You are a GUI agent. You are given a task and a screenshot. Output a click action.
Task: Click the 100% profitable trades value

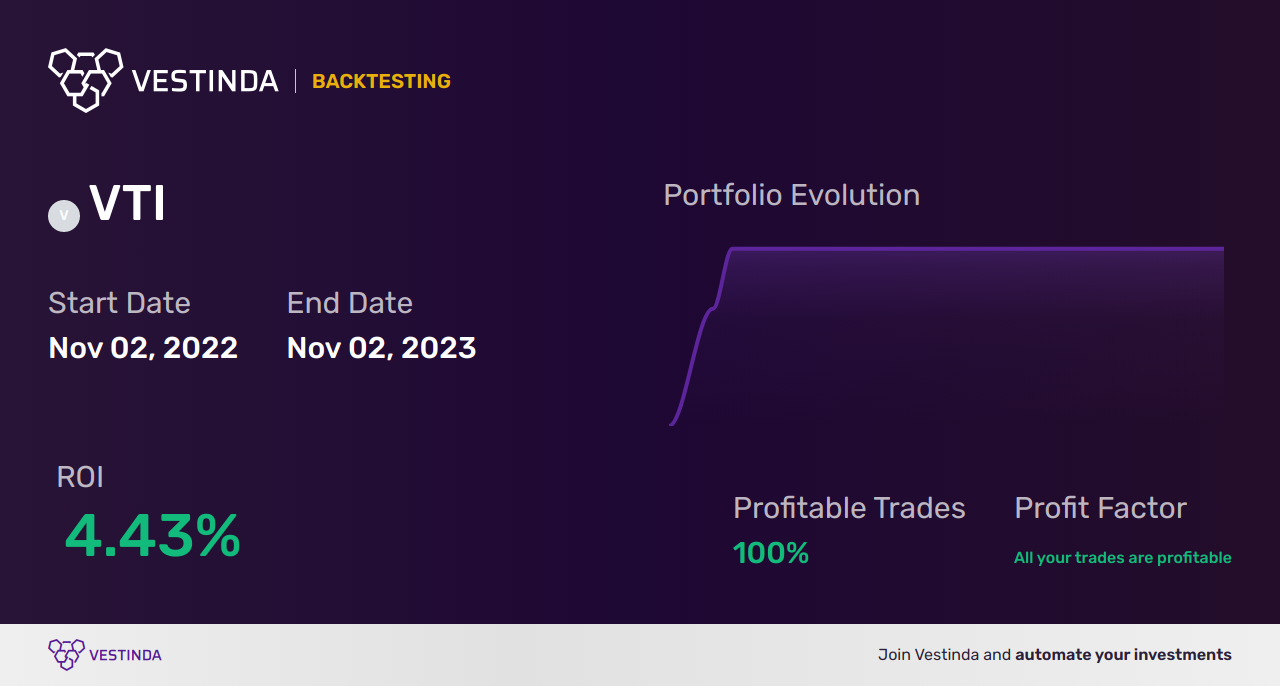click(771, 553)
